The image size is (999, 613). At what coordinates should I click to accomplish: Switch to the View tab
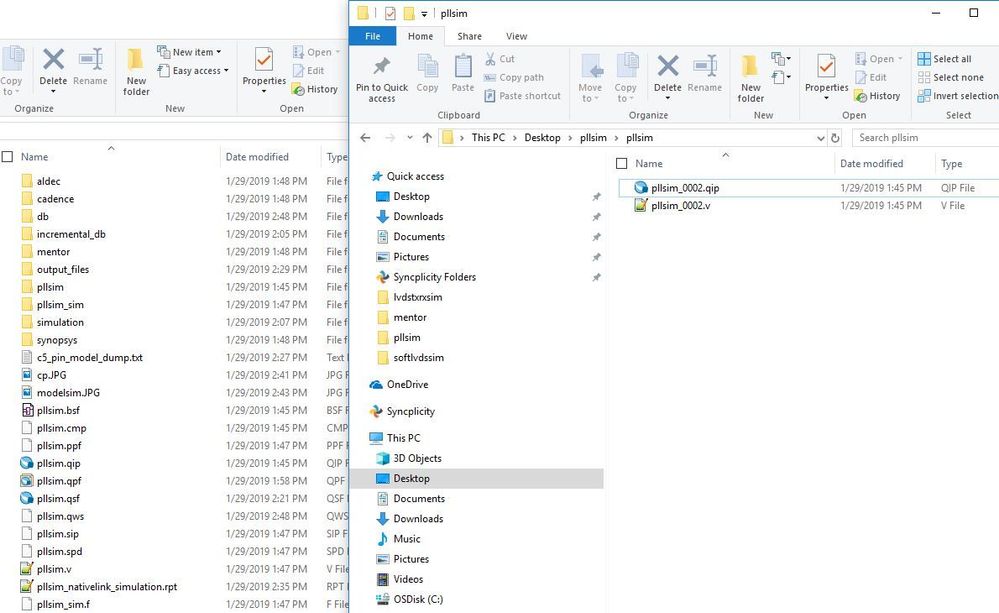(517, 36)
